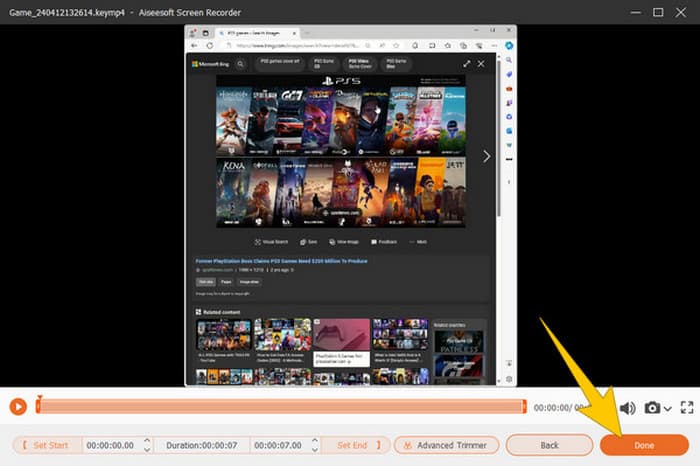Screen dimensions: 700x466
Task: Click the playback time readout 00:00:00
Action: click(551, 408)
